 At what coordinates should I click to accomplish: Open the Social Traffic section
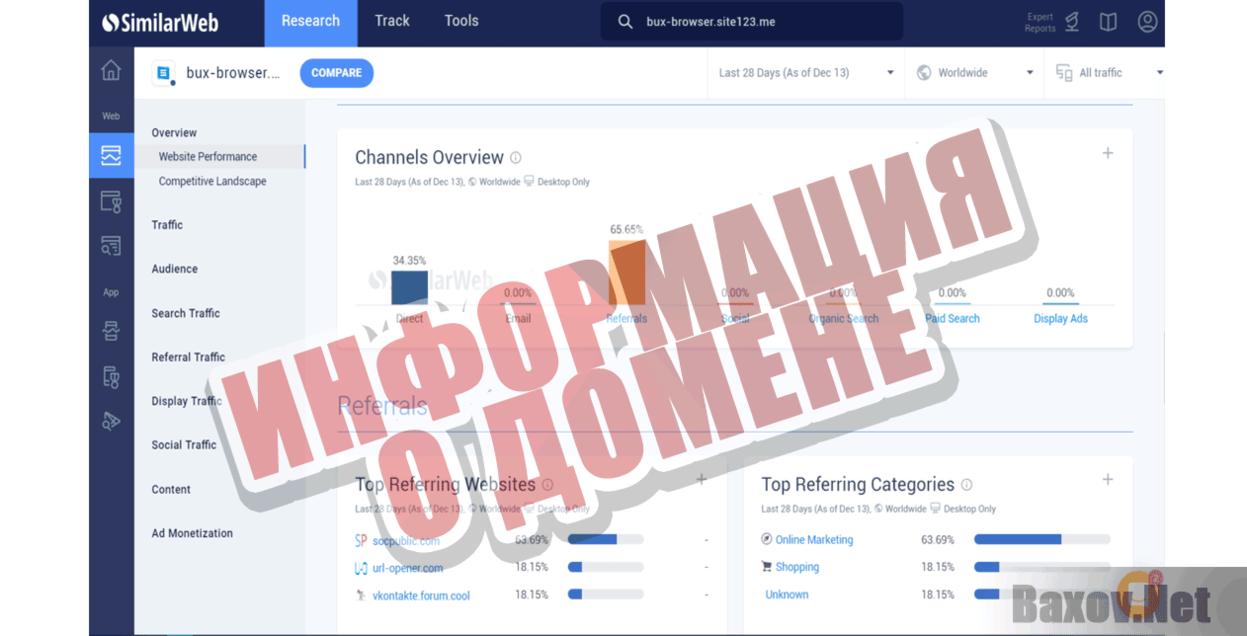pyautogui.click(x=184, y=445)
